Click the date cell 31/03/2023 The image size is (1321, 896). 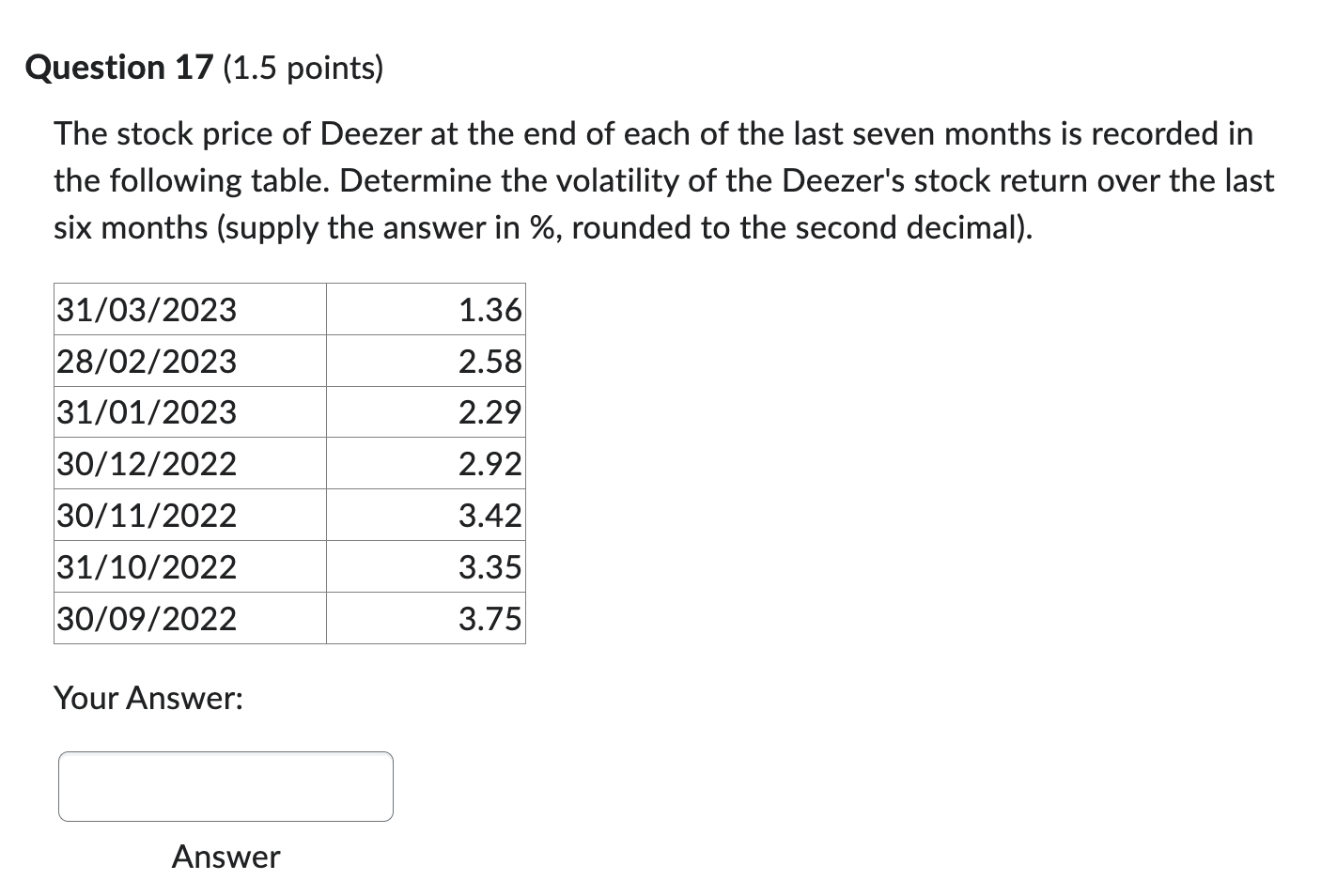(146, 309)
